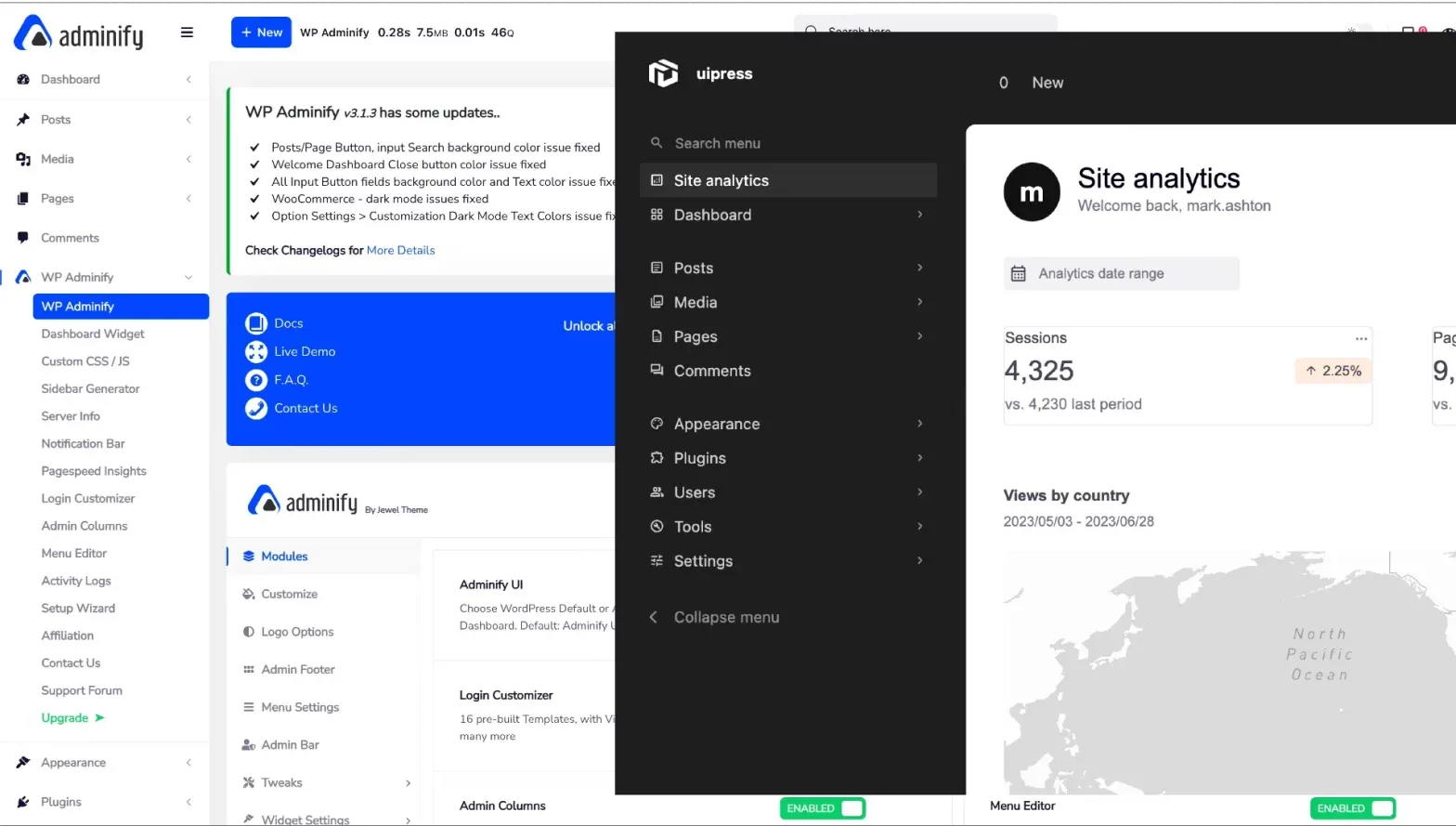Click the Appearance palette icon in uipress menu
This screenshot has width=1456, height=826.
656,424
